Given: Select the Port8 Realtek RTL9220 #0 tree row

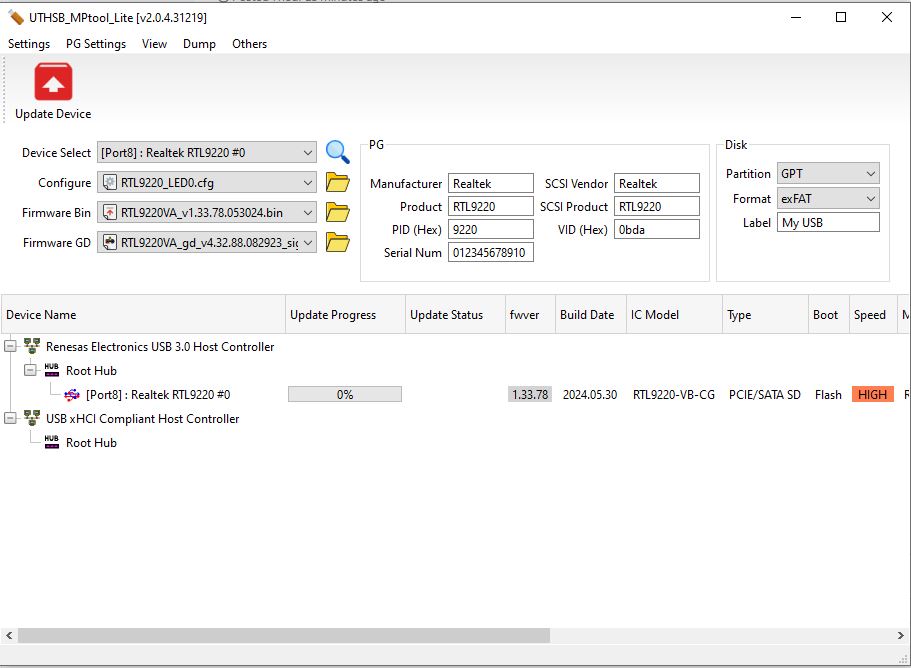Looking at the screenshot, I should [x=158, y=395].
